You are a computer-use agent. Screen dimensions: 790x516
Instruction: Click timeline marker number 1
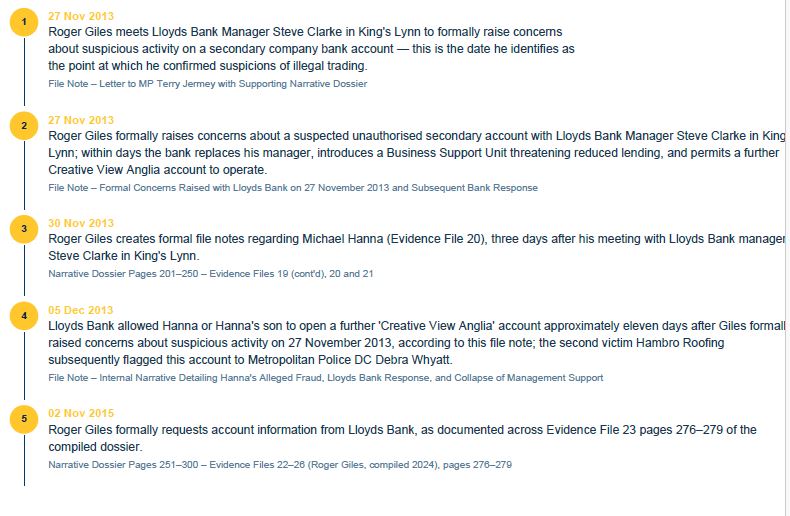tap(24, 22)
